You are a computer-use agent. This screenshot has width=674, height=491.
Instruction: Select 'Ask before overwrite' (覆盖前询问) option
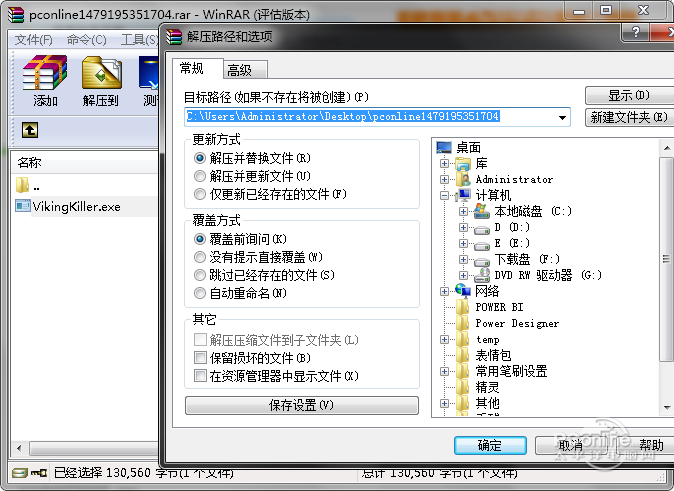pyautogui.click(x=240, y=239)
